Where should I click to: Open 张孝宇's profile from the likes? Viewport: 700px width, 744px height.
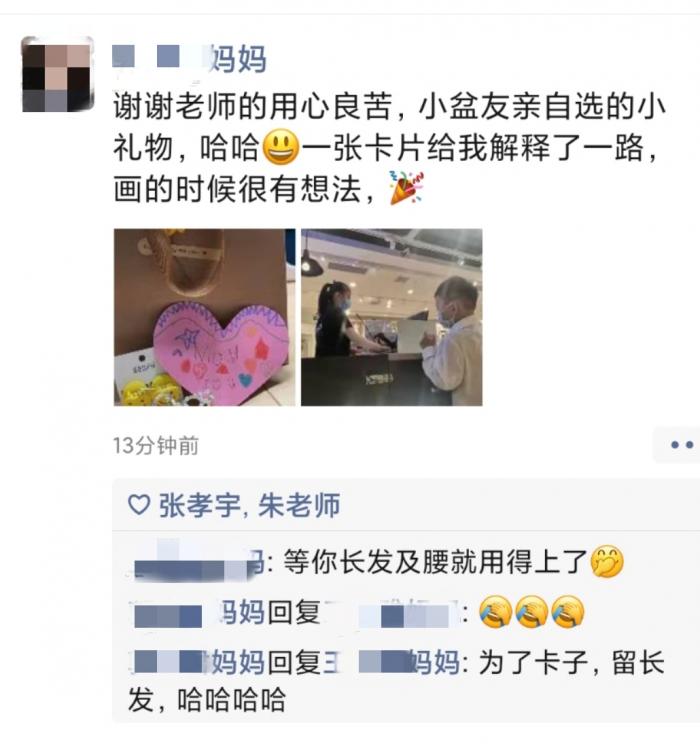point(199,505)
